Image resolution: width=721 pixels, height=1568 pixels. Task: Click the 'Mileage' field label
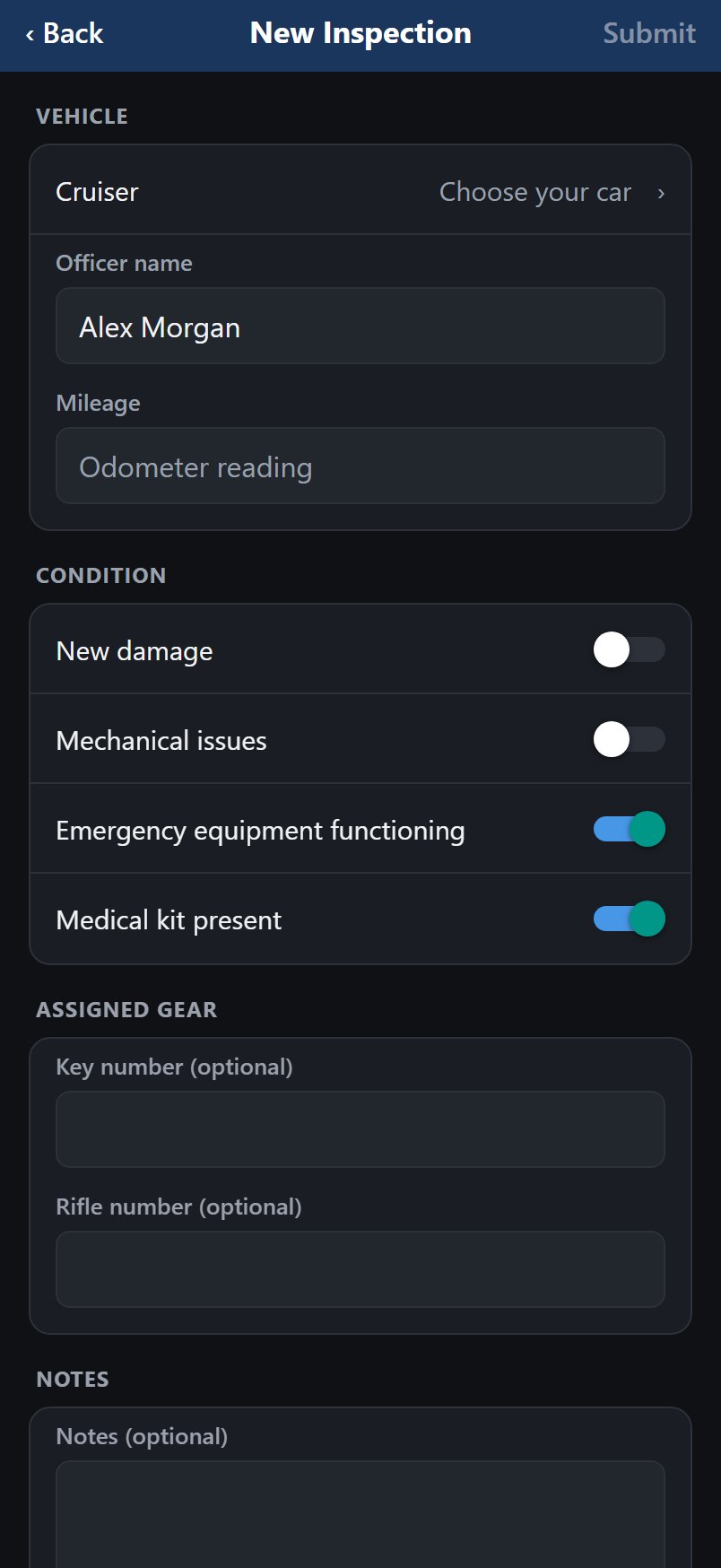[x=98, y=404]
